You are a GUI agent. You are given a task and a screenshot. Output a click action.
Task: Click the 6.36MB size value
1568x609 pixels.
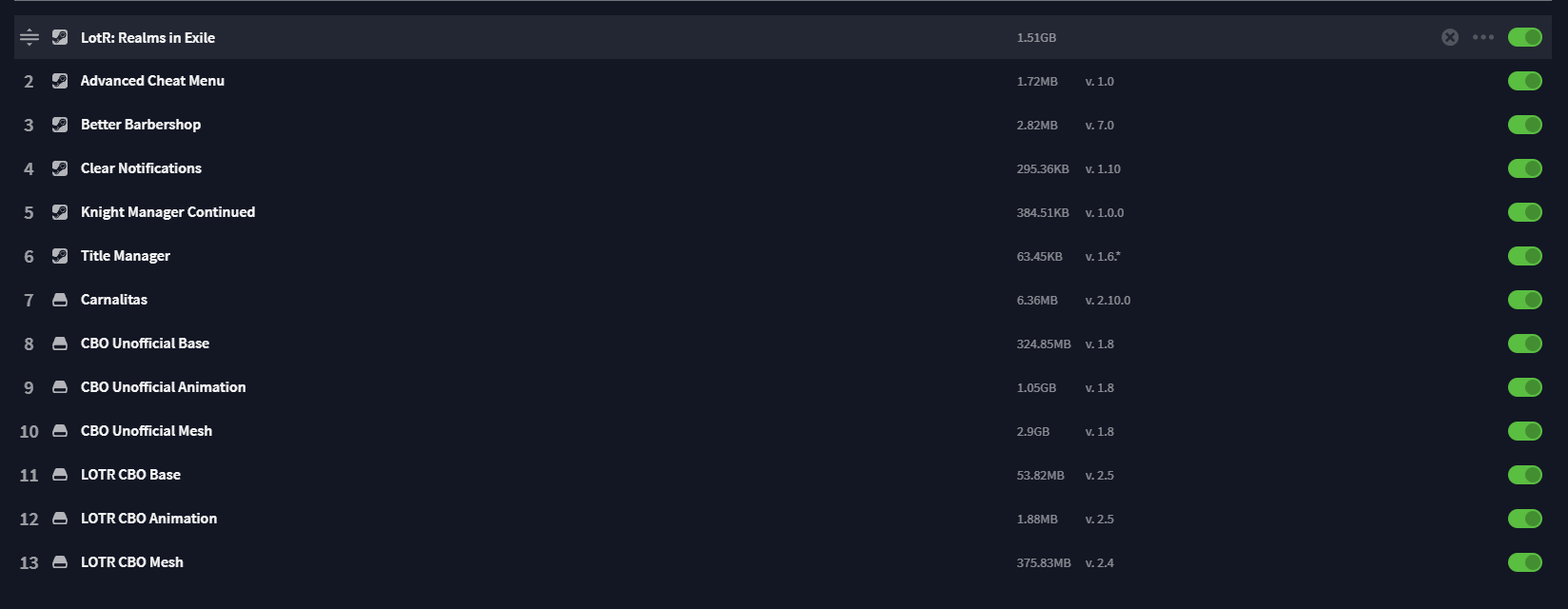(x=1037, y=301)
